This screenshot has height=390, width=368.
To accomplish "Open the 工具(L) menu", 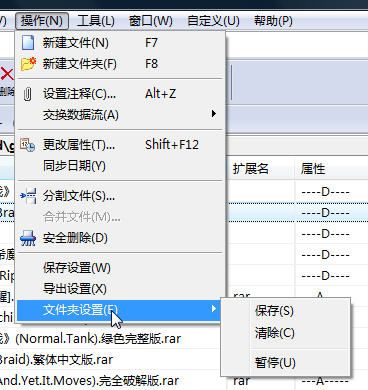I will (x=96, y=21).
